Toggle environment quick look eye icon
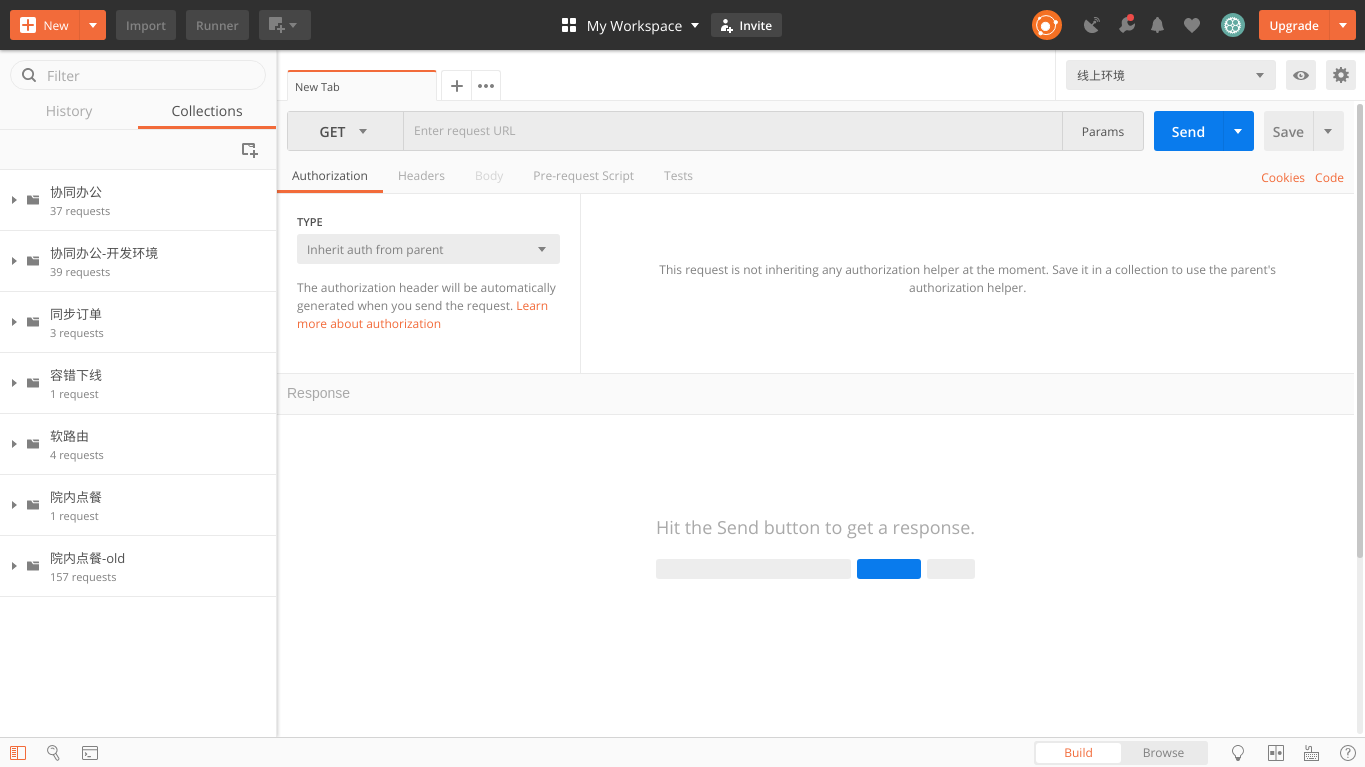 [x=1300, y=75]
